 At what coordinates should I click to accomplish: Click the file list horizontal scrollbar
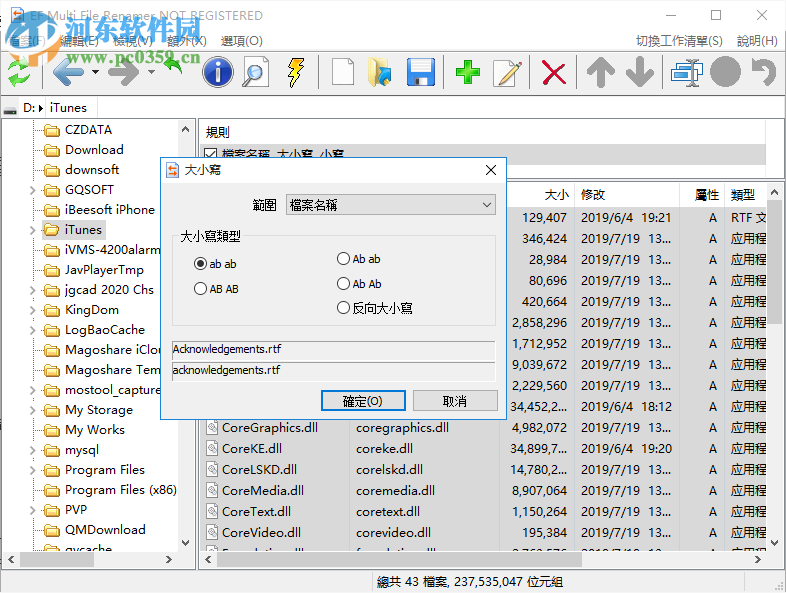(399, 559)
